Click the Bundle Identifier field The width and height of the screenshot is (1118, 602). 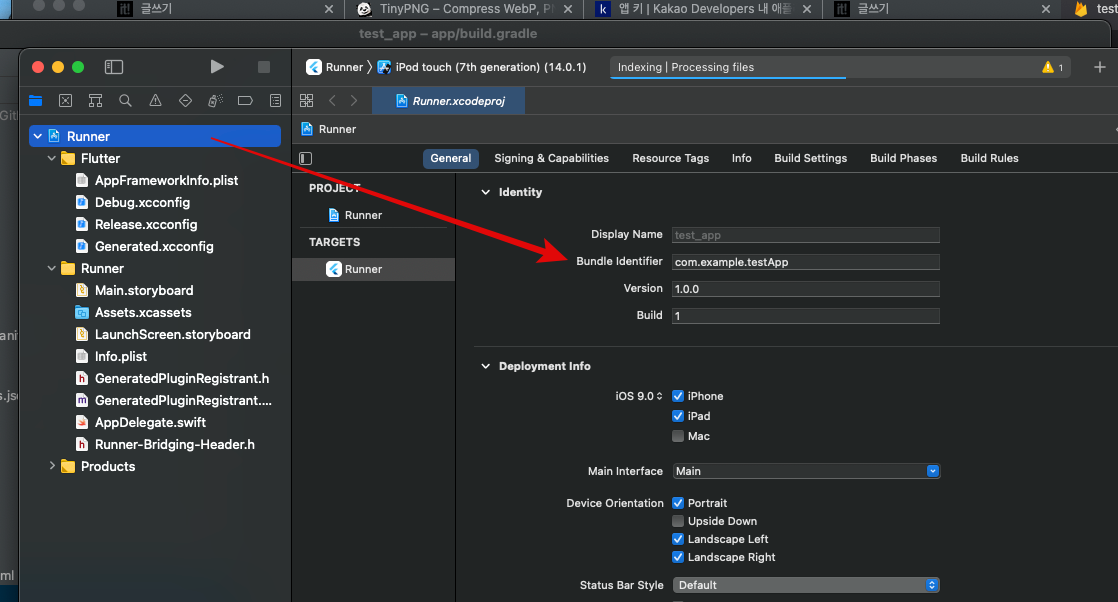click(806, 262)
